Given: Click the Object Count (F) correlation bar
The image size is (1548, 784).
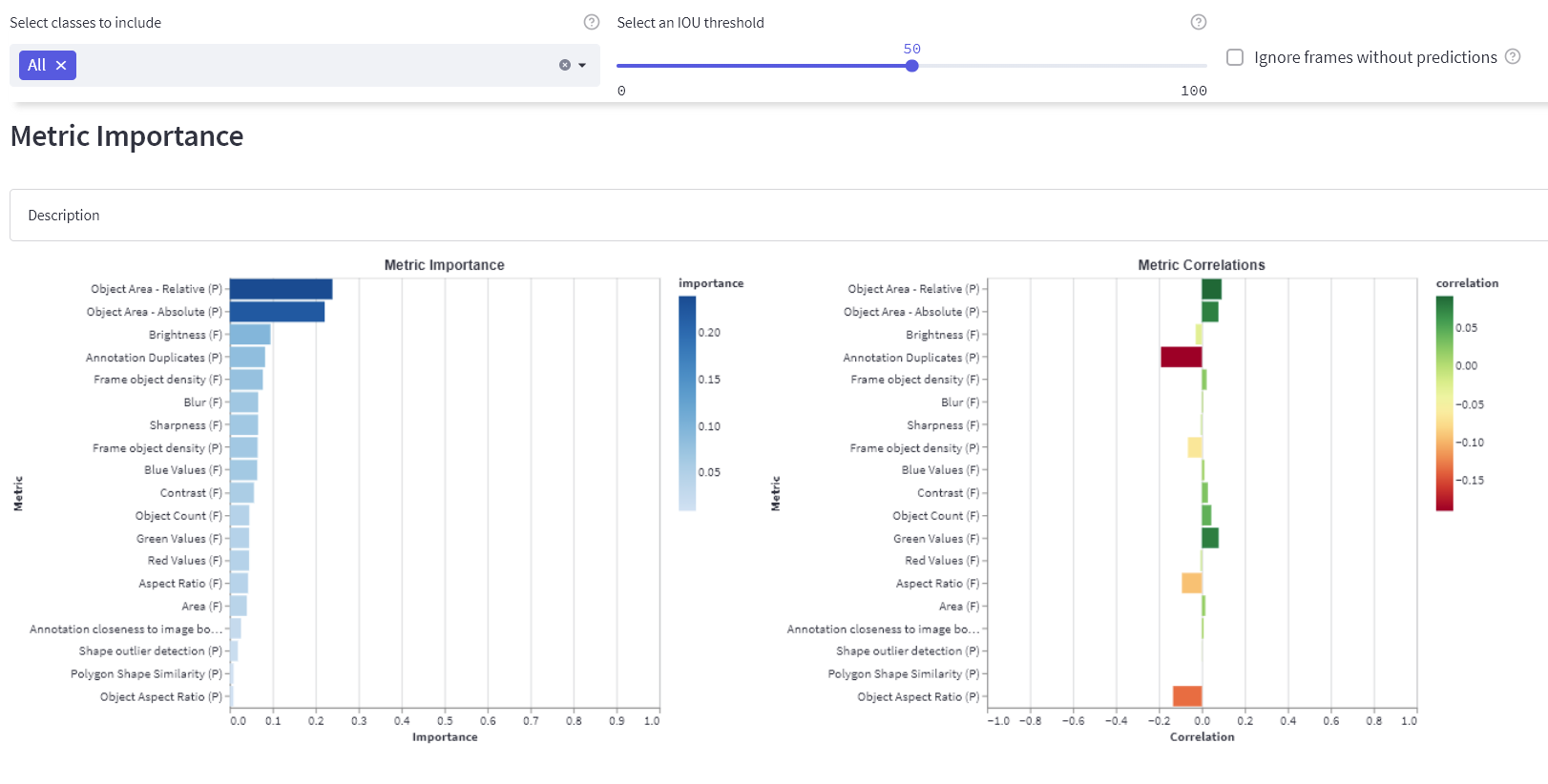Looking at the screenshot, I should click(1206, 515).
